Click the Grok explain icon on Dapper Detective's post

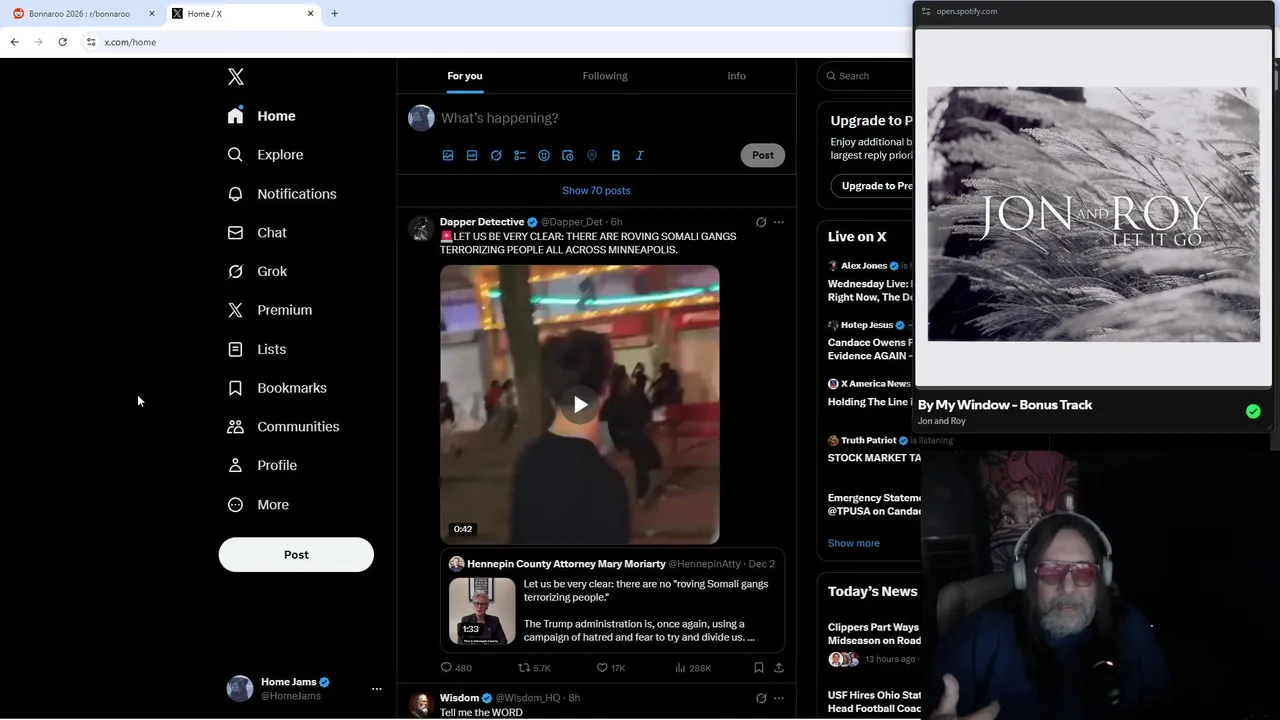pos(761,222)
